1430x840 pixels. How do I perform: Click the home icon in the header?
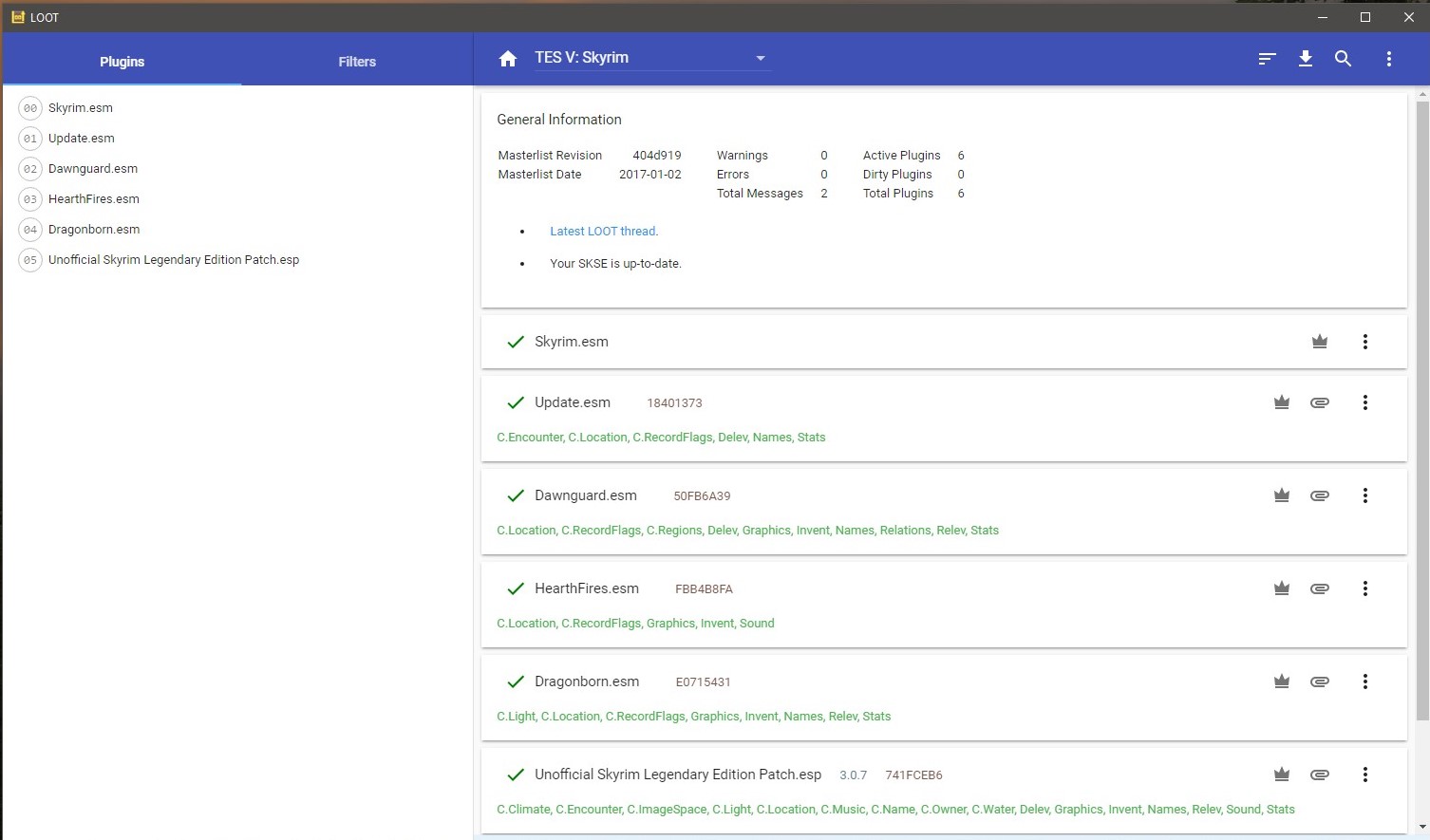[508, 59]
